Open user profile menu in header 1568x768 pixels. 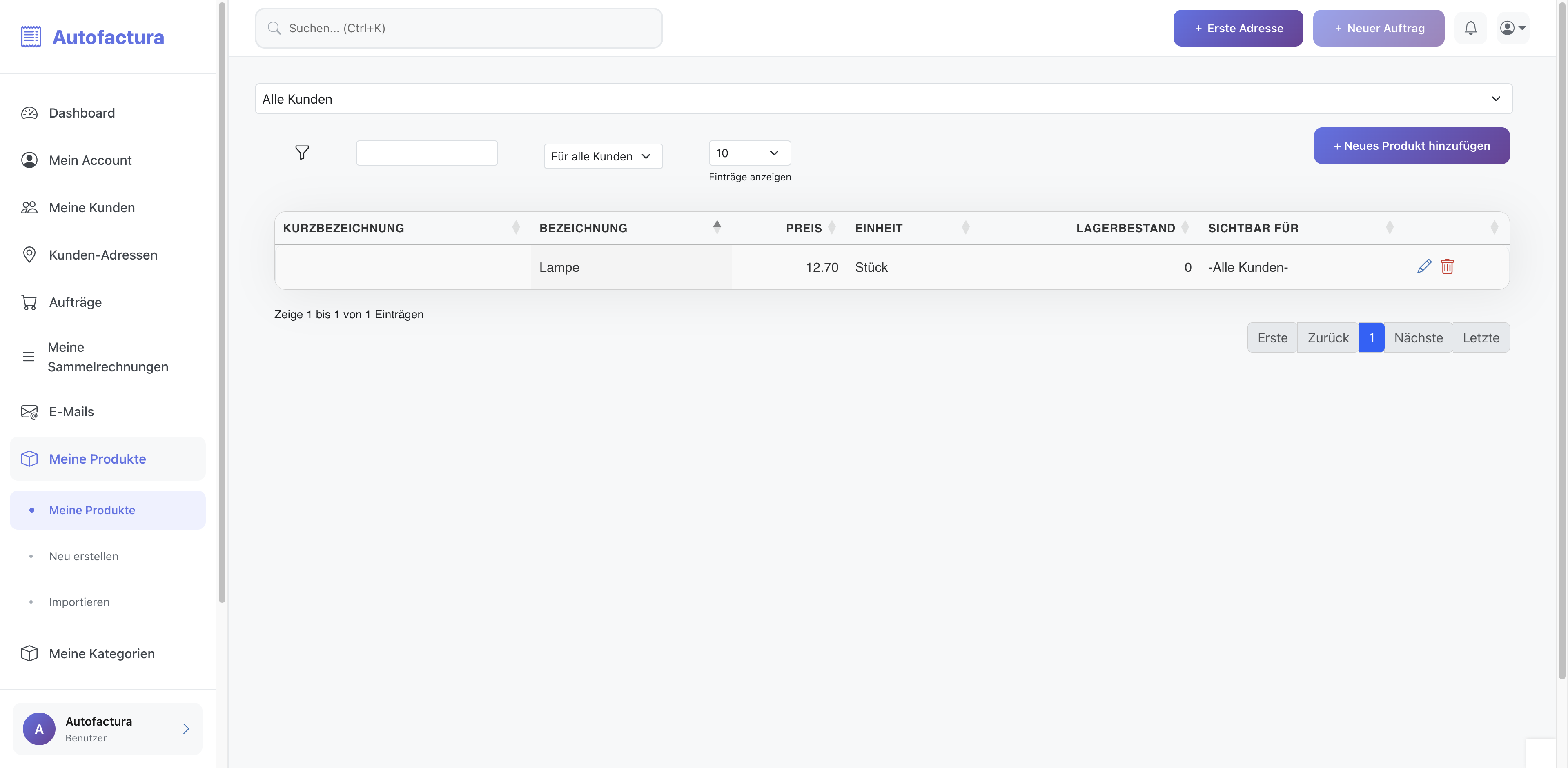1512,28
